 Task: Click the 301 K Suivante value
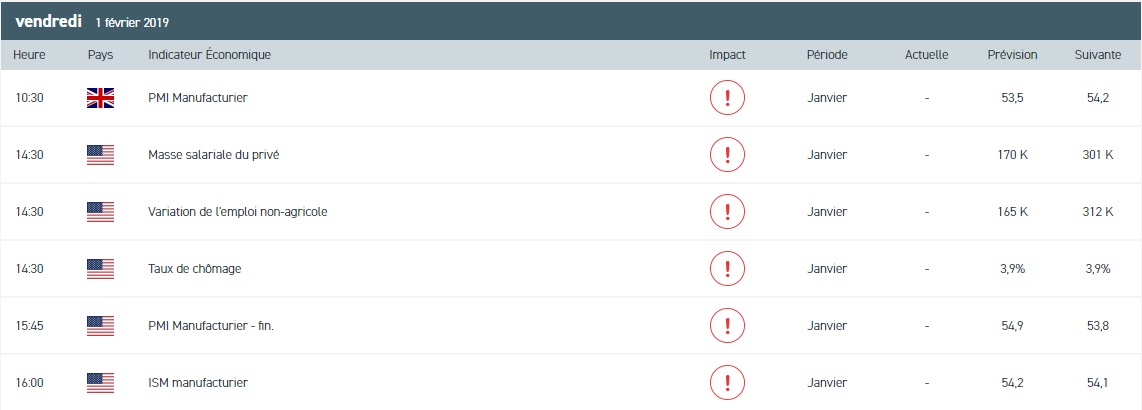click(x=1097, y=155)
